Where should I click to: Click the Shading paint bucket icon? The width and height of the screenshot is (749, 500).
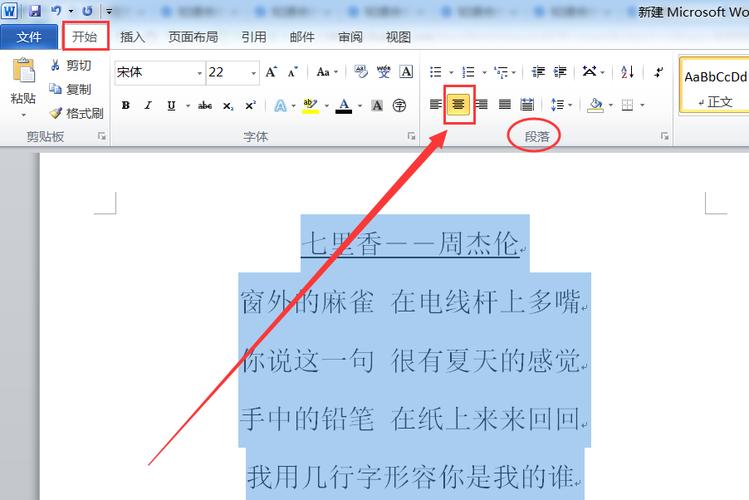[595, 105]
